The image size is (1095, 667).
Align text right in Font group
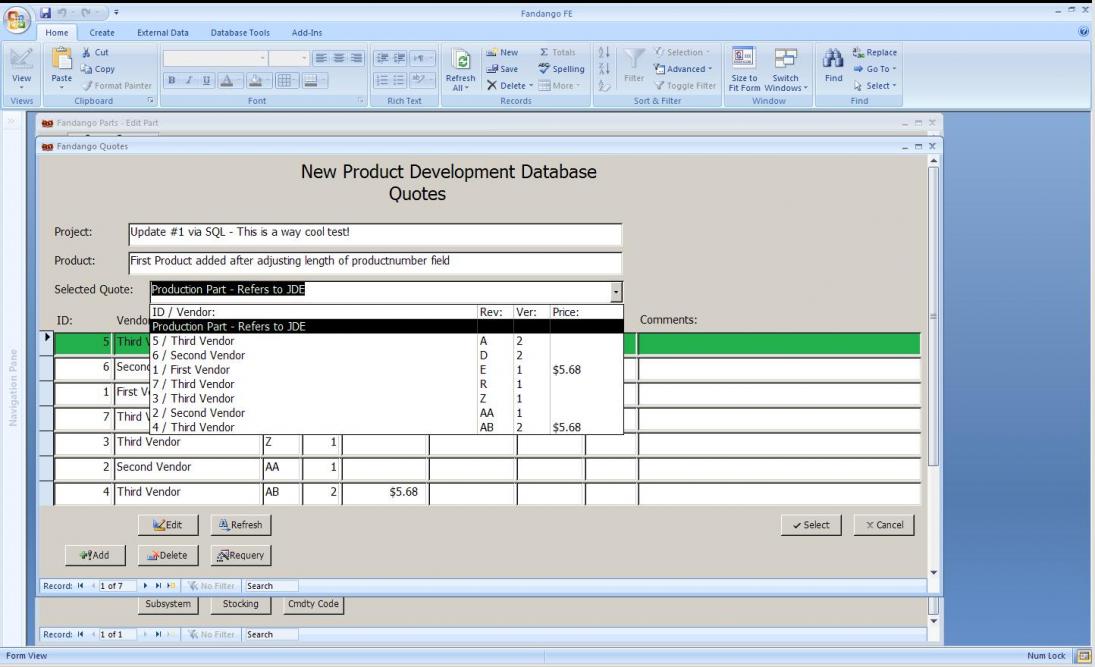[x=356, y=58]
